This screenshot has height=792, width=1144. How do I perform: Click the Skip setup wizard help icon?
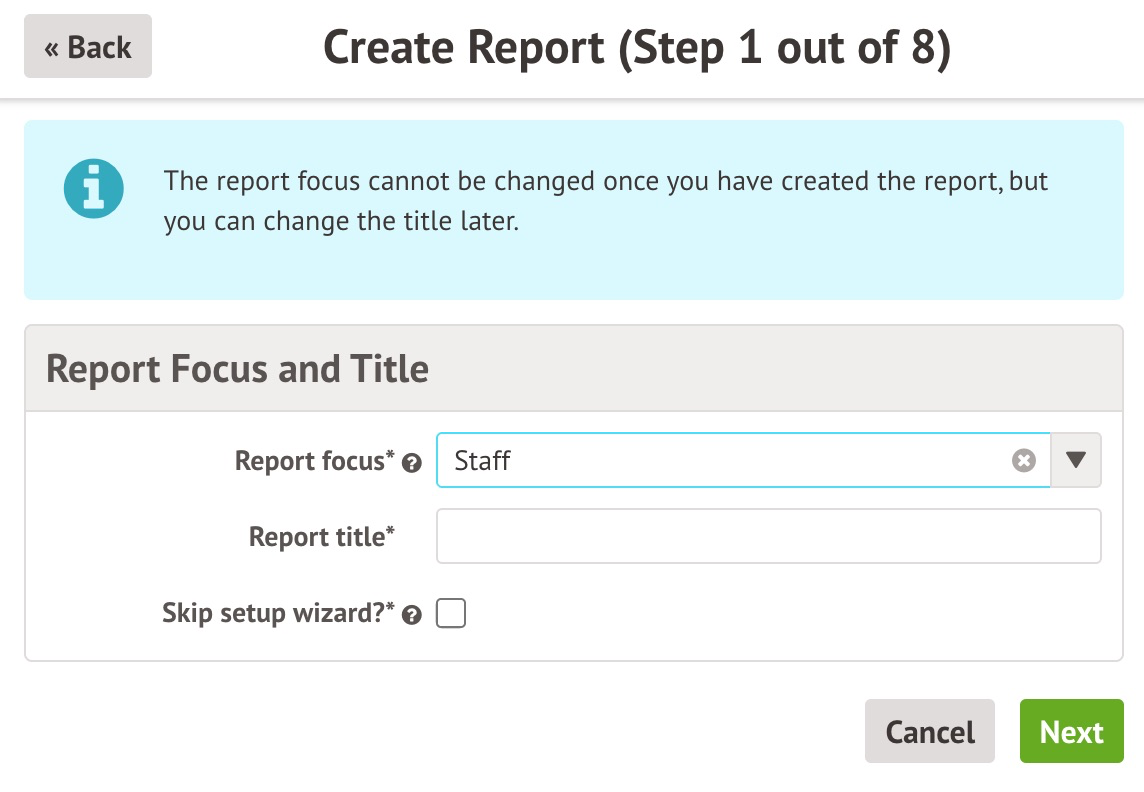[411, 616]
